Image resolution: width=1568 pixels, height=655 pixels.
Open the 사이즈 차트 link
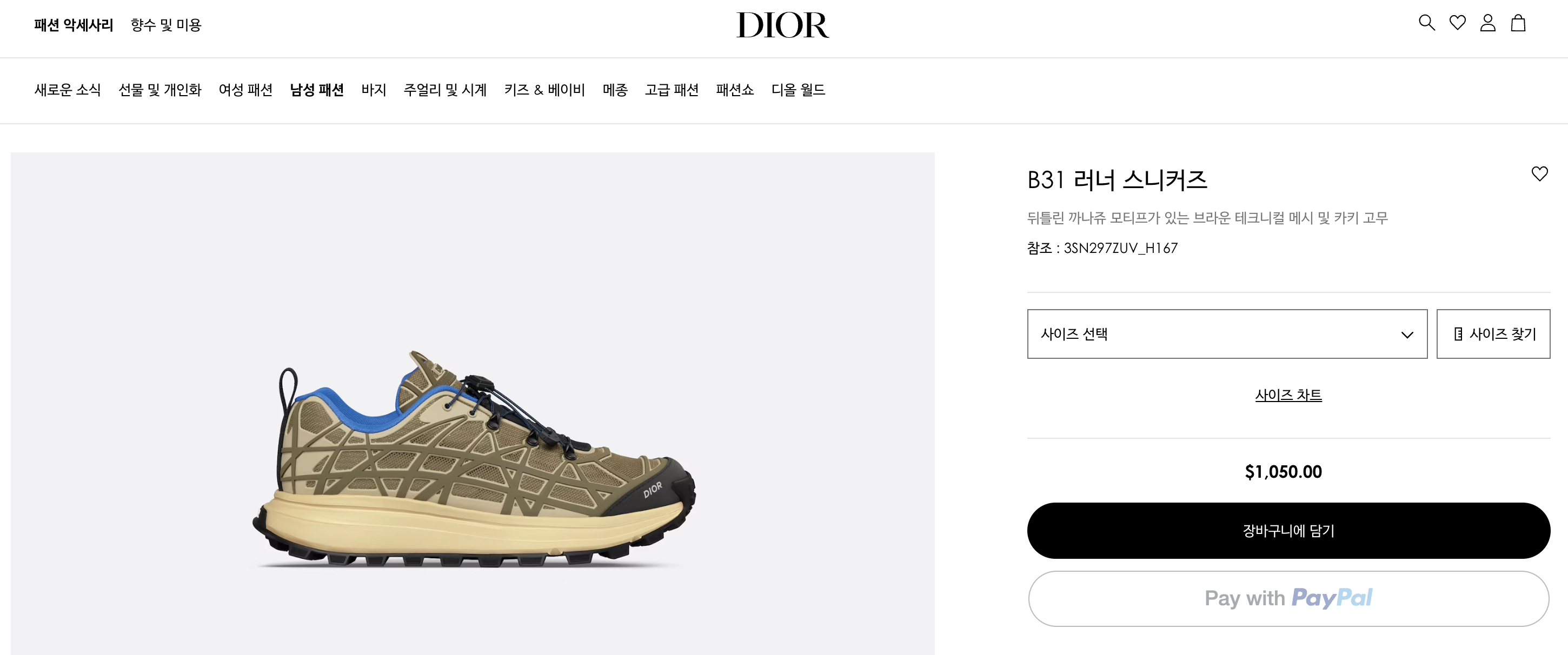tap(1288, 395)
